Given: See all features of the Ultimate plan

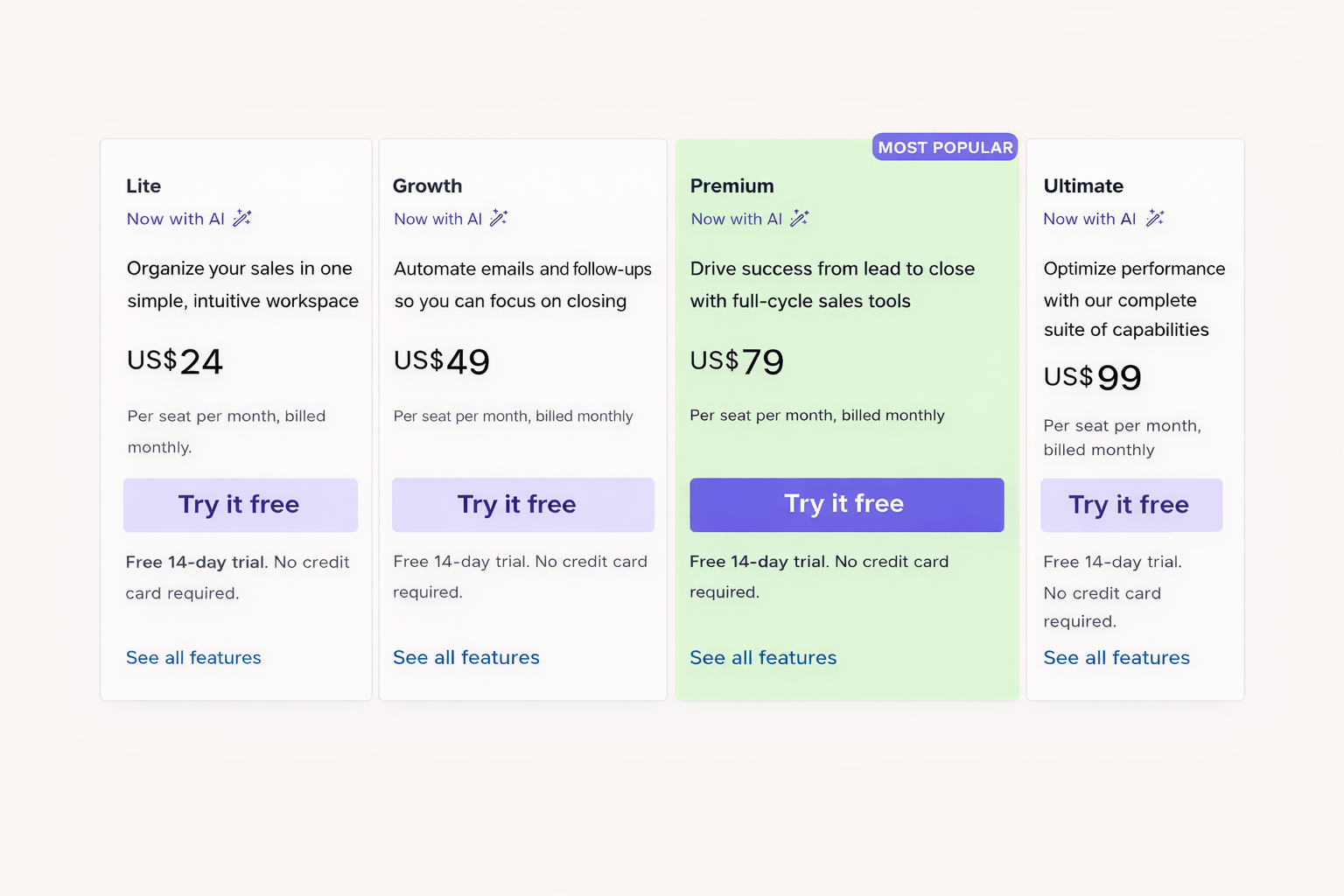Looking at the screenshot, I should point(1116,657).
